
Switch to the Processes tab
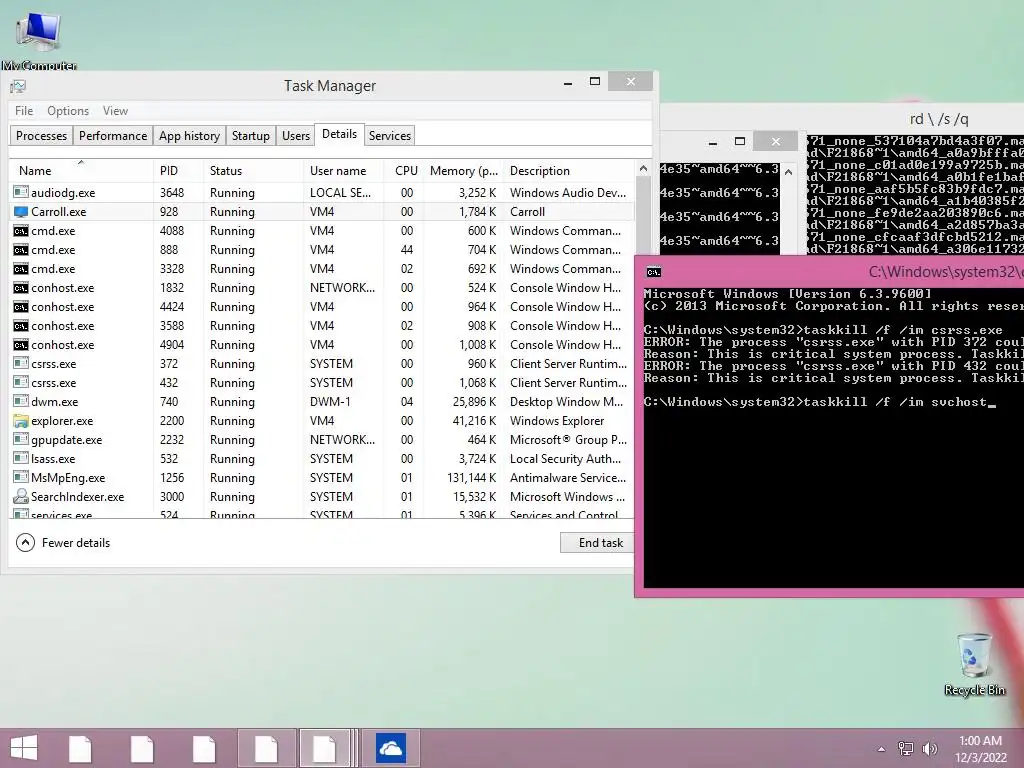[41, 135]
